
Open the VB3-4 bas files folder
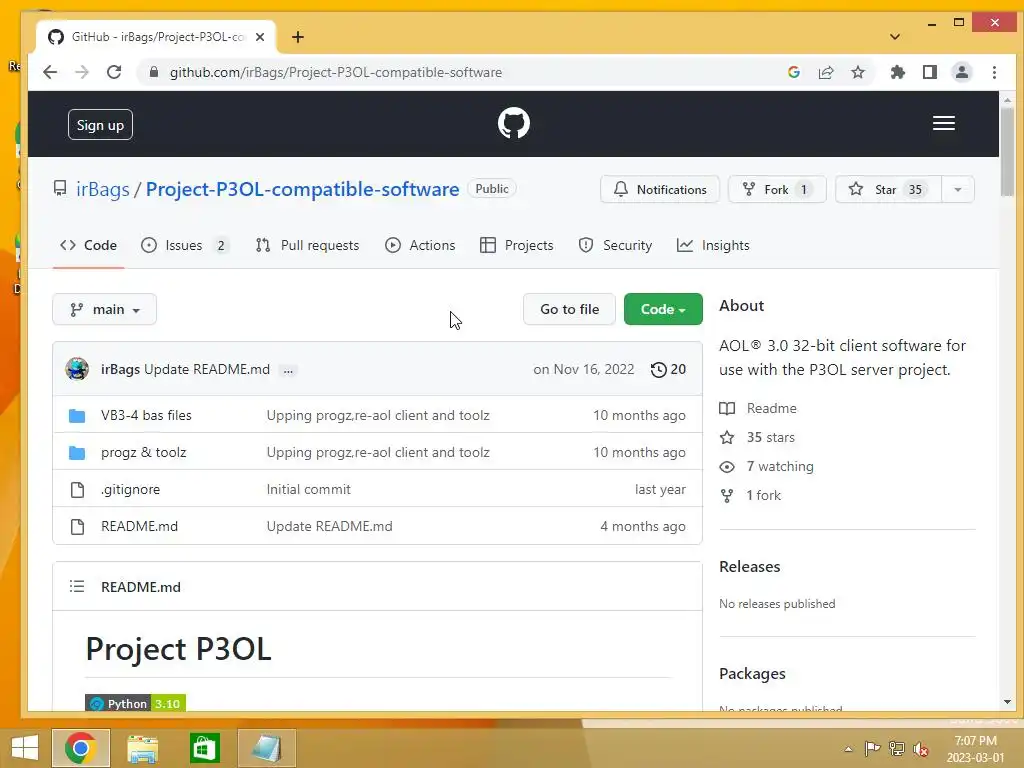[x=146, y=415]
